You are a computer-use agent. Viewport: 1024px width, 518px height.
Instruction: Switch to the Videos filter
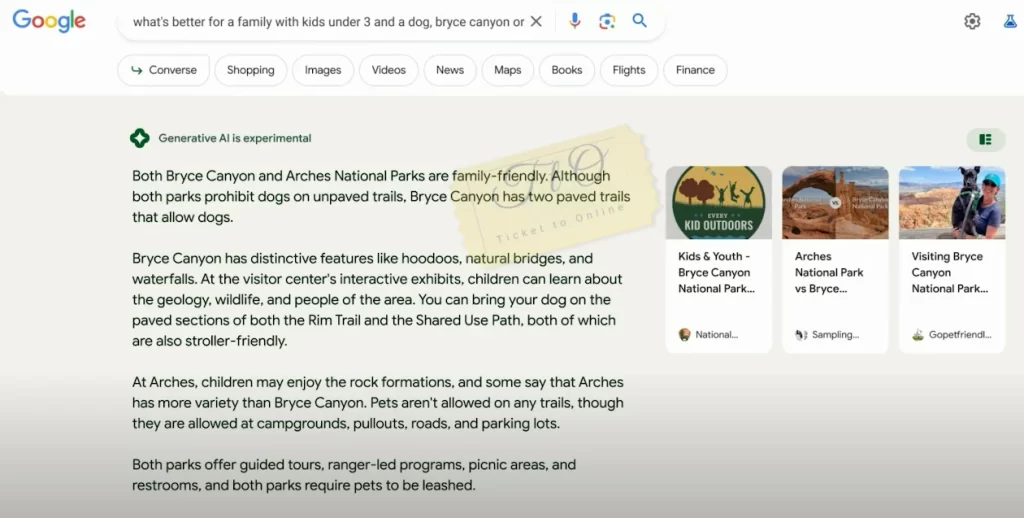389,70
